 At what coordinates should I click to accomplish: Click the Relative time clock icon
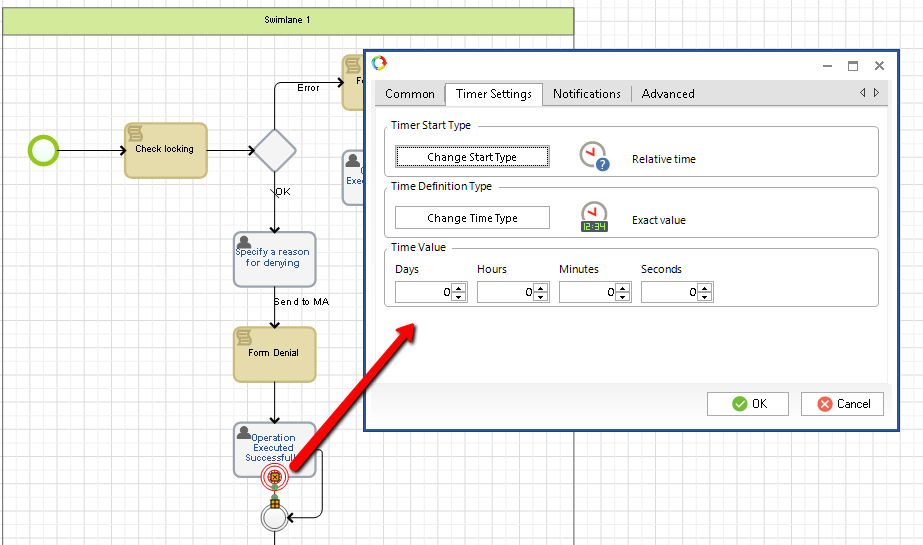[x=594, y=156]
